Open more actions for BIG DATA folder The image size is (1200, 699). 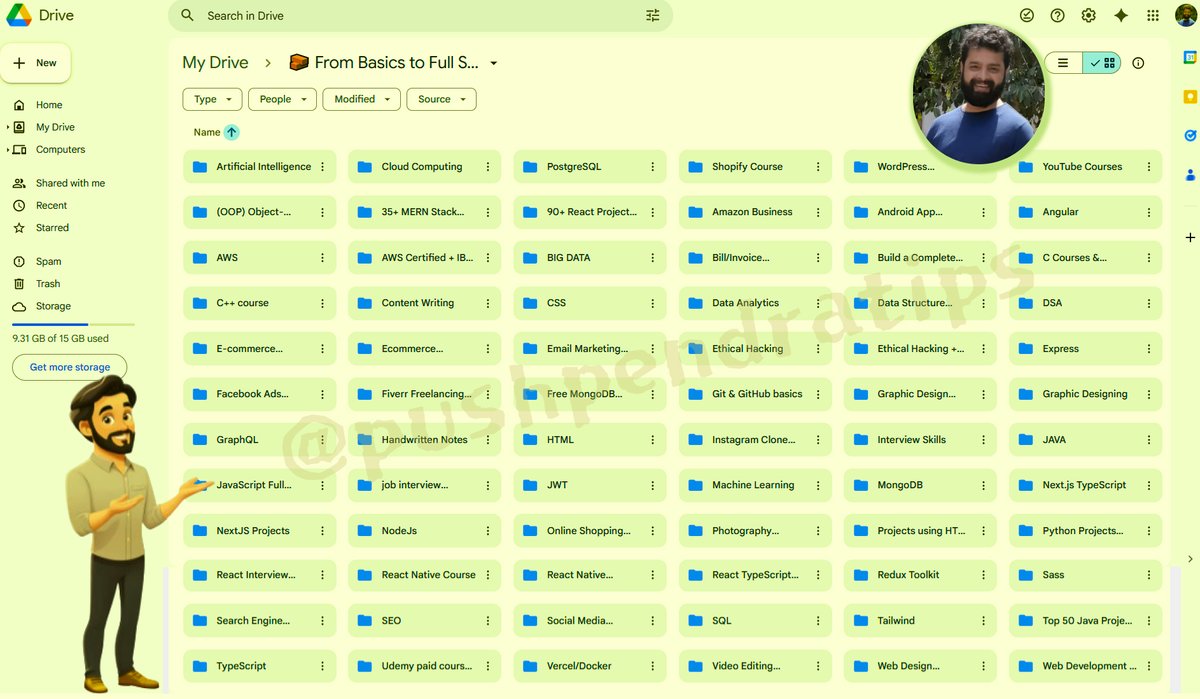(x=653, y=258)
